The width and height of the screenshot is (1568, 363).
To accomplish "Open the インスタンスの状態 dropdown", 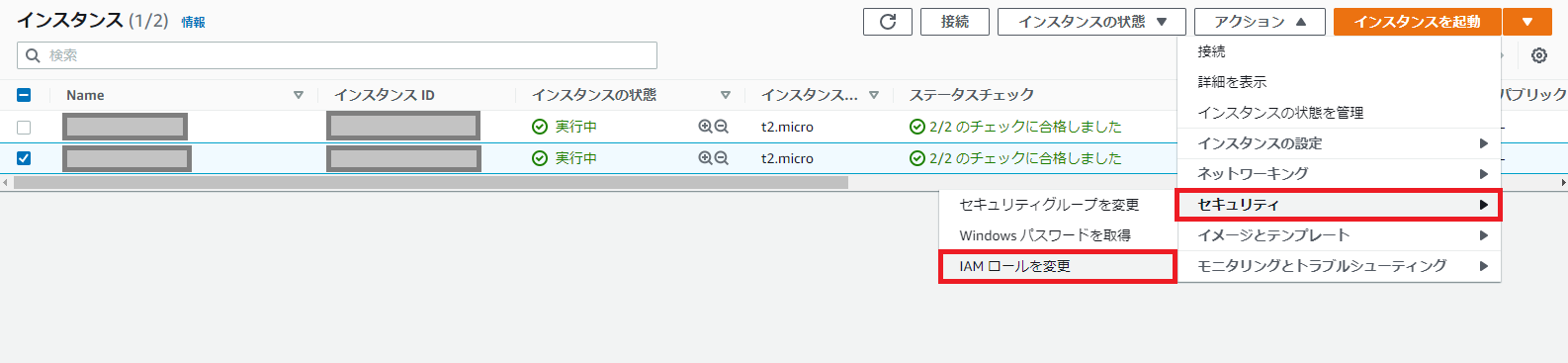I will [x=1091, y=22].
